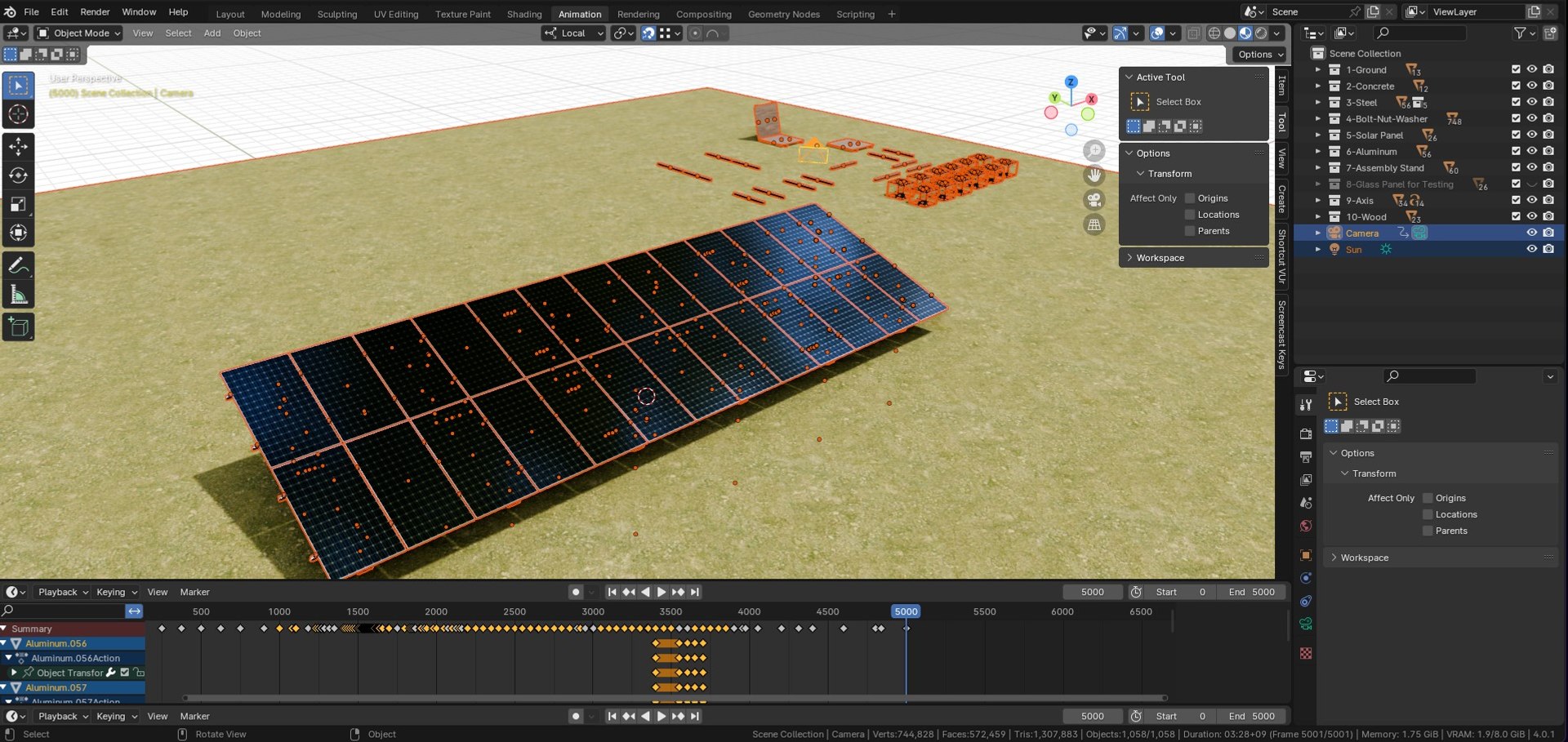Activate the Rotate tool

click(18, 176)
